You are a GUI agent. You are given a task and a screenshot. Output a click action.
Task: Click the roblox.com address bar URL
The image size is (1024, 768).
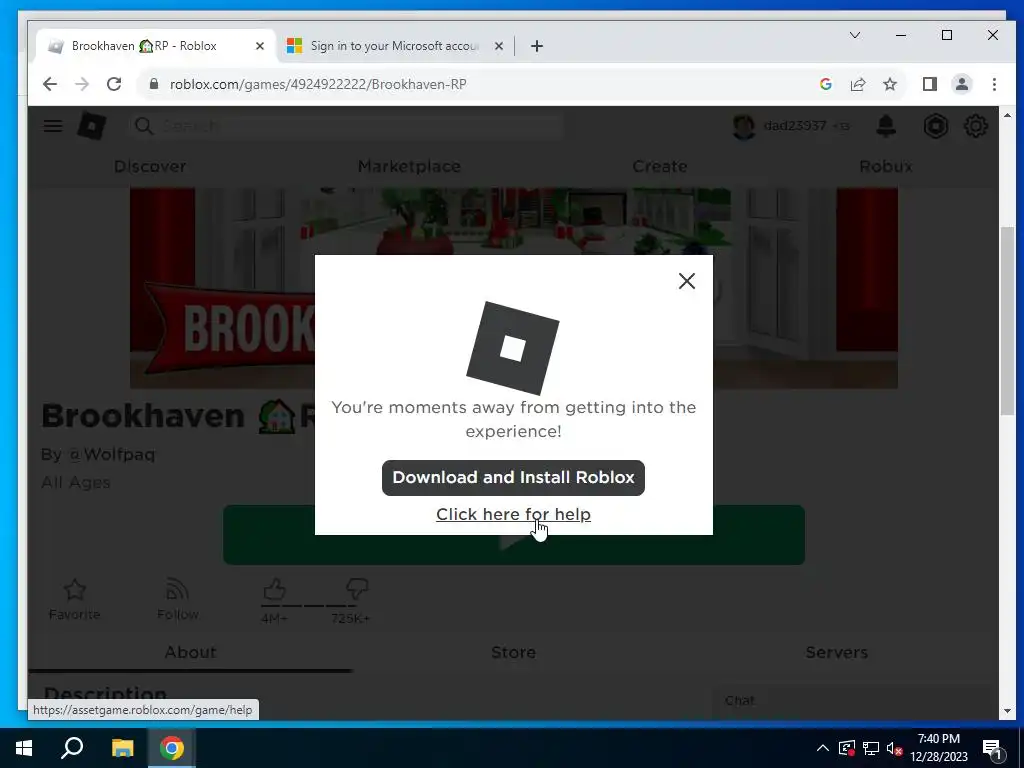[x=318, y=84]
